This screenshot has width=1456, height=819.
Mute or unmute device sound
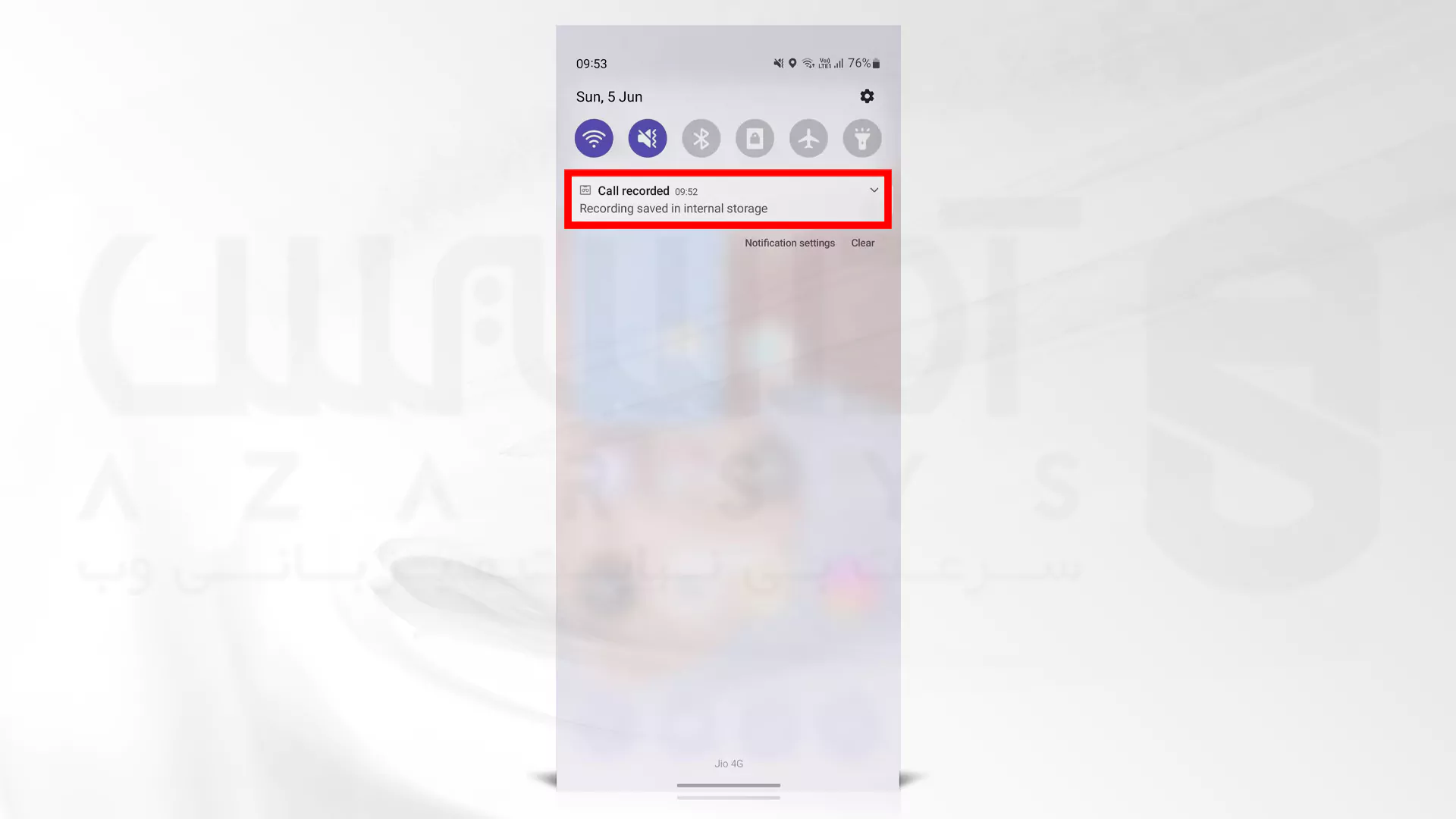pos(647,138)
